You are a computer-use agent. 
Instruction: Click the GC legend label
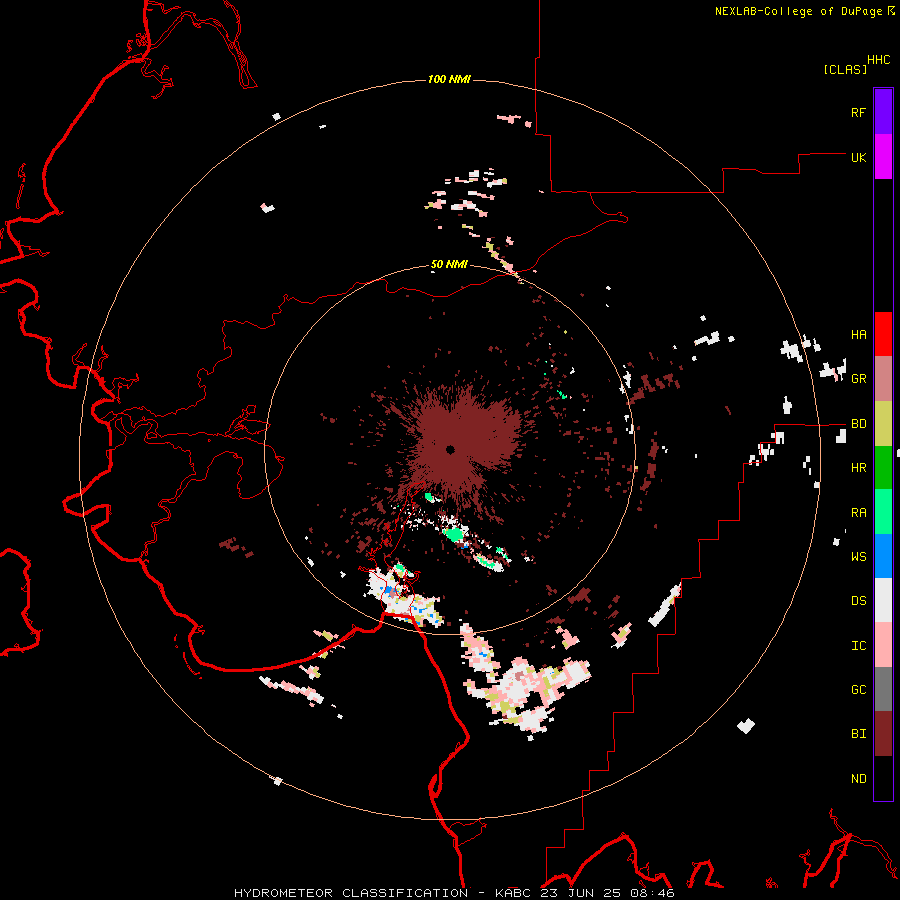tap(858, 690)
